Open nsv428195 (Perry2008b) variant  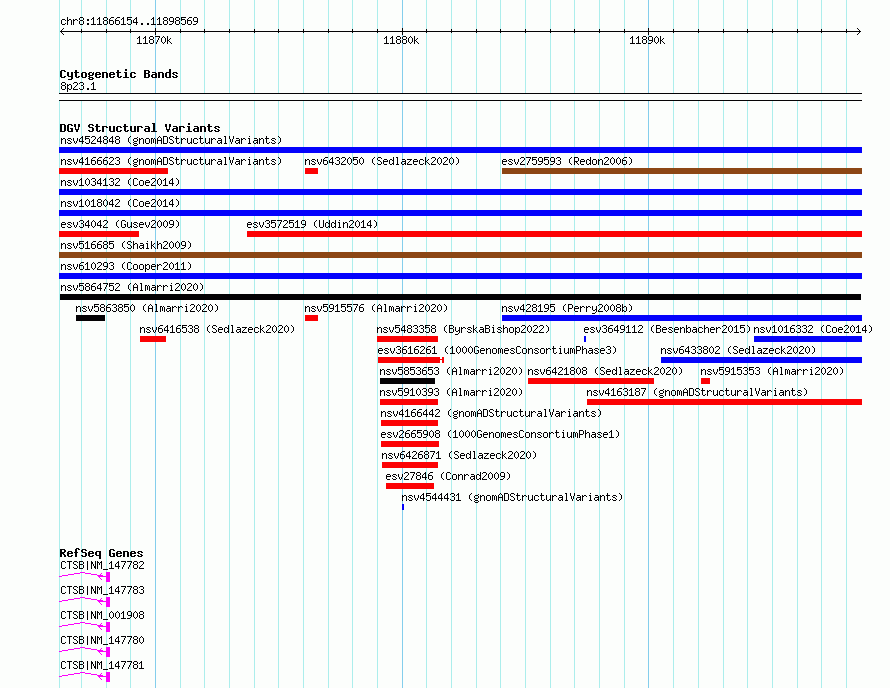click(x=567, y=308)
